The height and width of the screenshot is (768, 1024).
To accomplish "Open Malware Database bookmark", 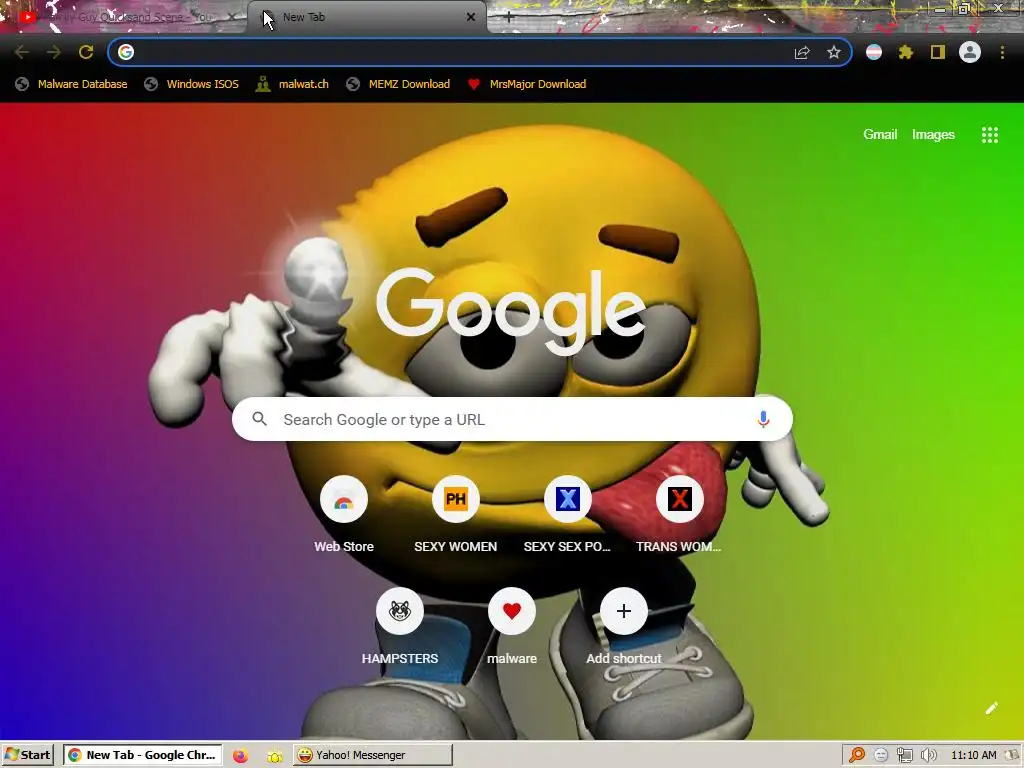I will (72, 84).
